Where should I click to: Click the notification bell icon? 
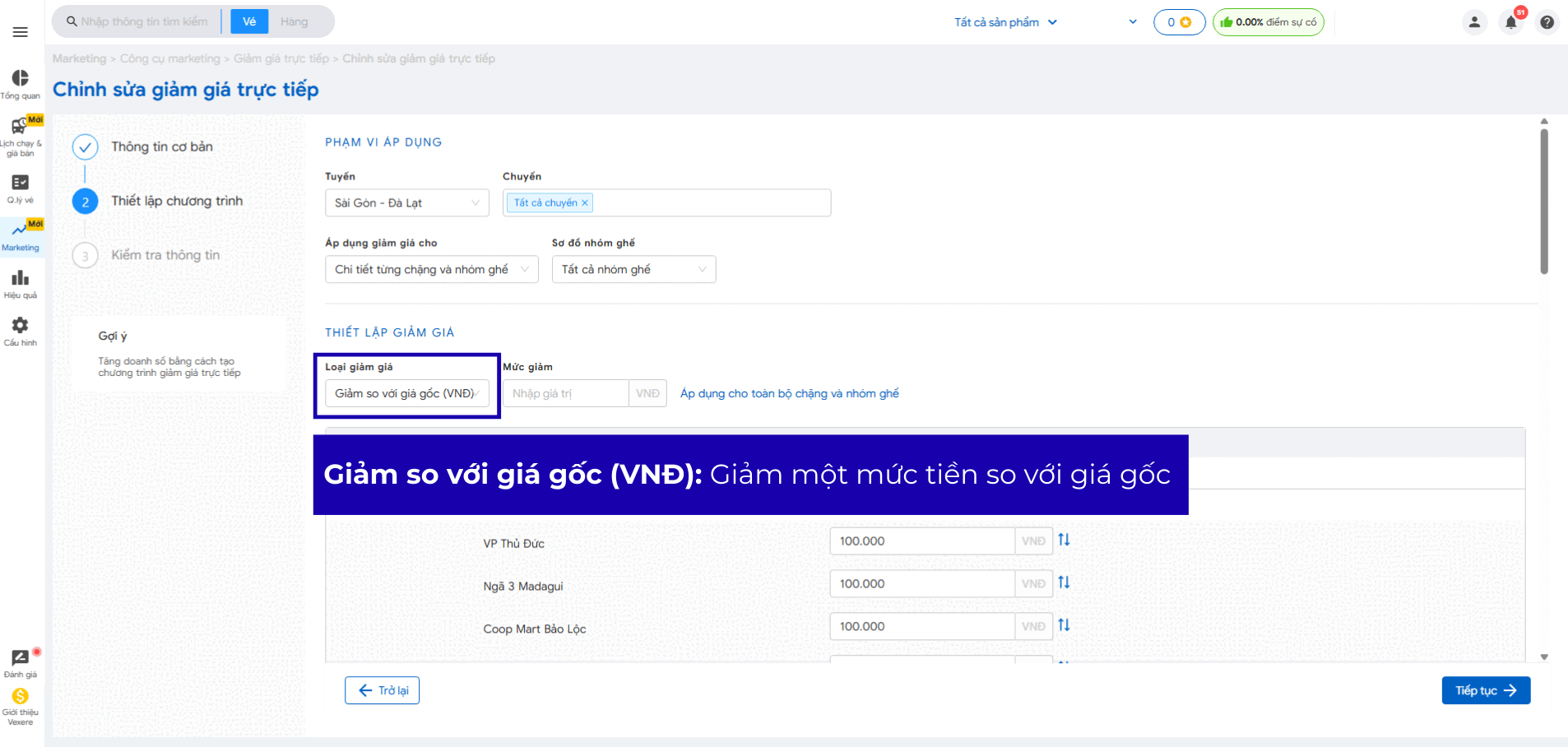coord(1510,22)
